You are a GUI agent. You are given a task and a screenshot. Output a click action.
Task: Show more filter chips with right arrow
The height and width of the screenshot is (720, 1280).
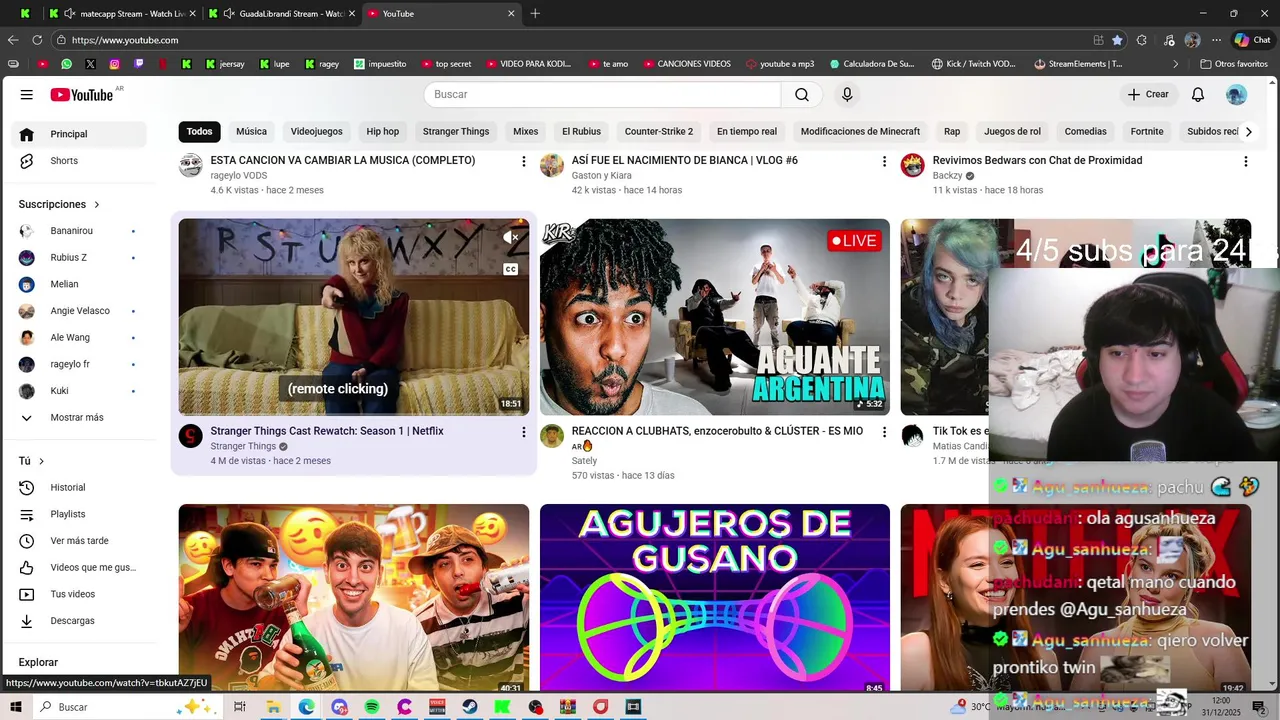point(1248,131)
